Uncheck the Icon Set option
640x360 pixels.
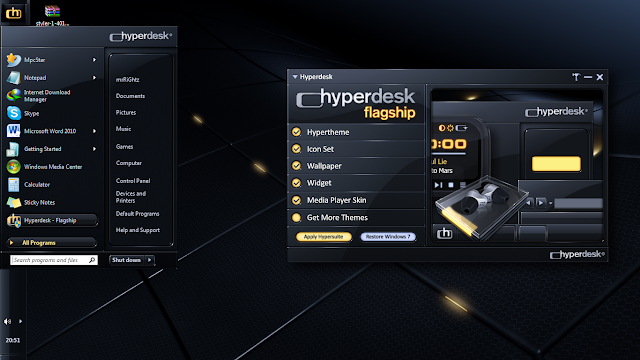point(296,149)
